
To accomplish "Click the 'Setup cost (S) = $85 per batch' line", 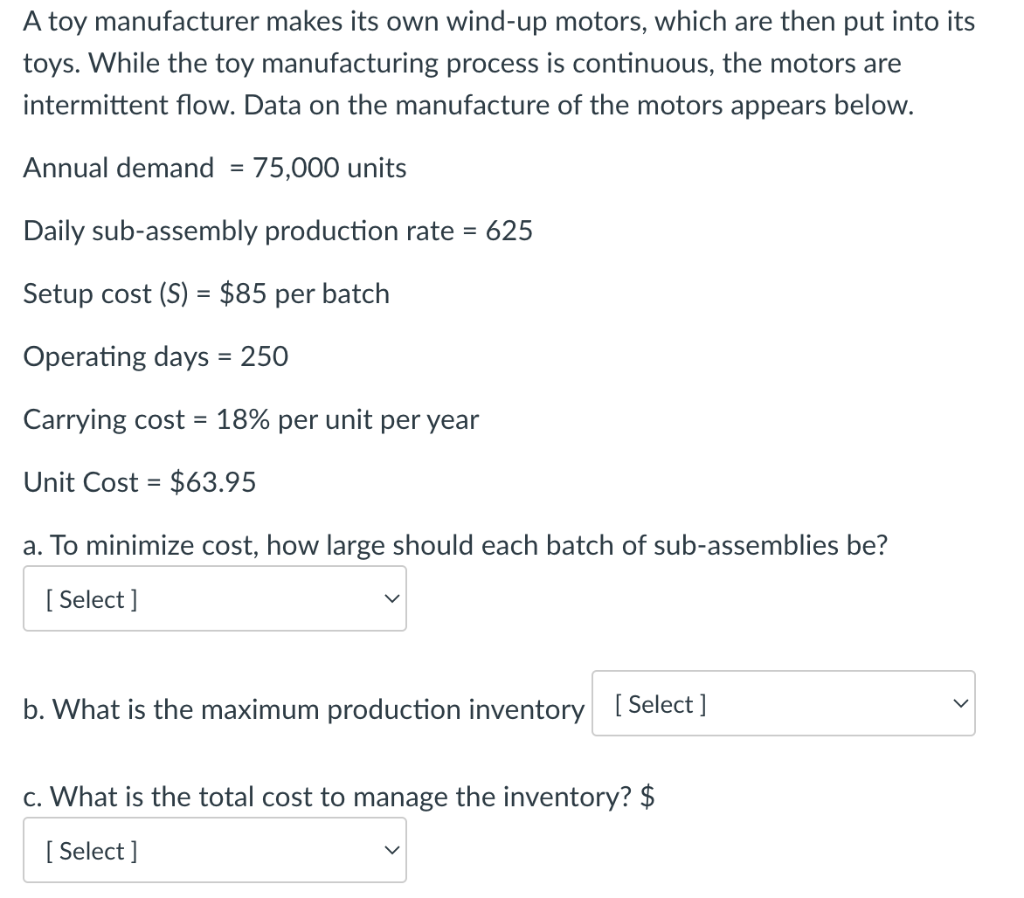I will click(206, 294).
